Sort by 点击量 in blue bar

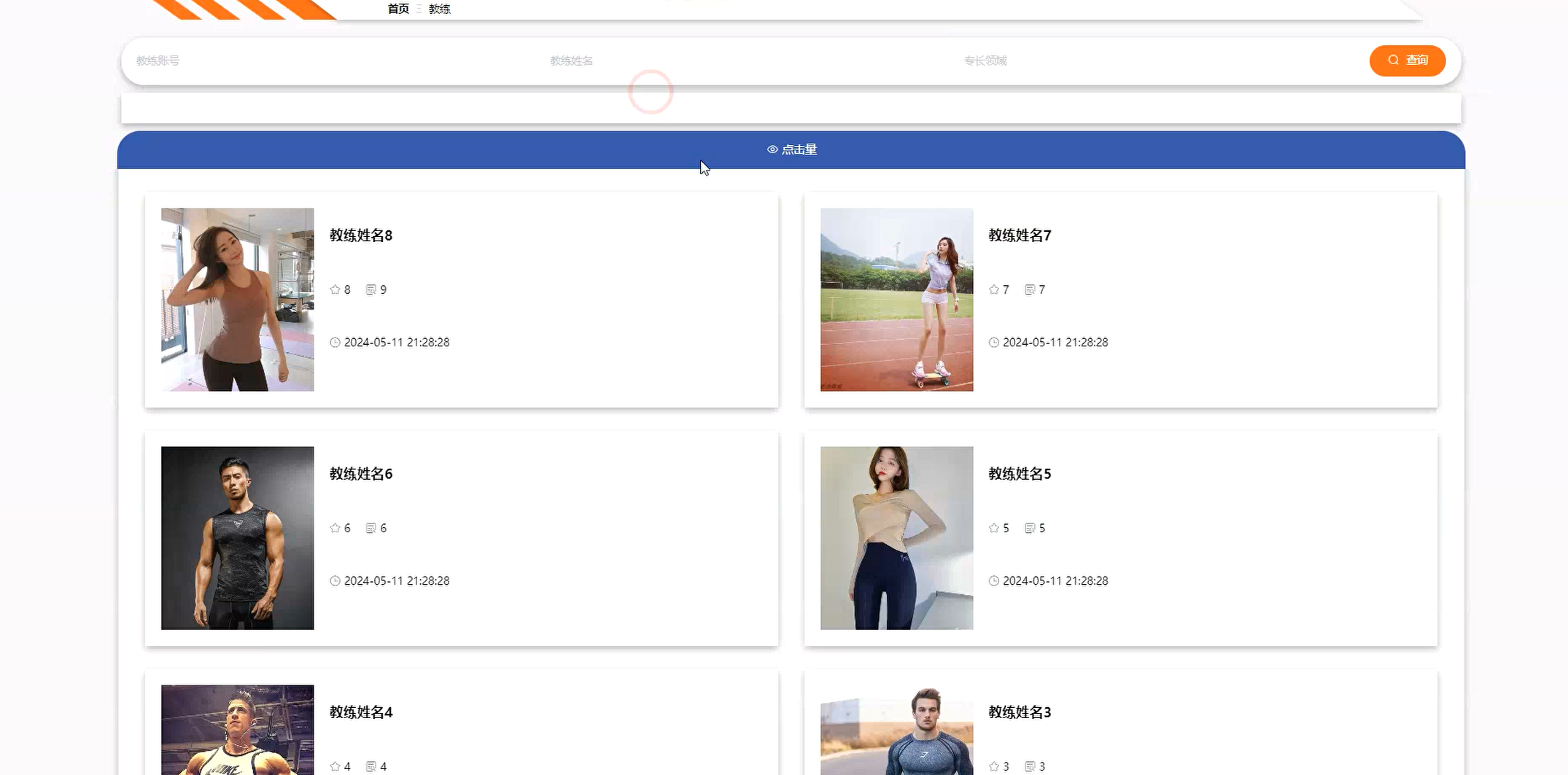tap(792, 149)
